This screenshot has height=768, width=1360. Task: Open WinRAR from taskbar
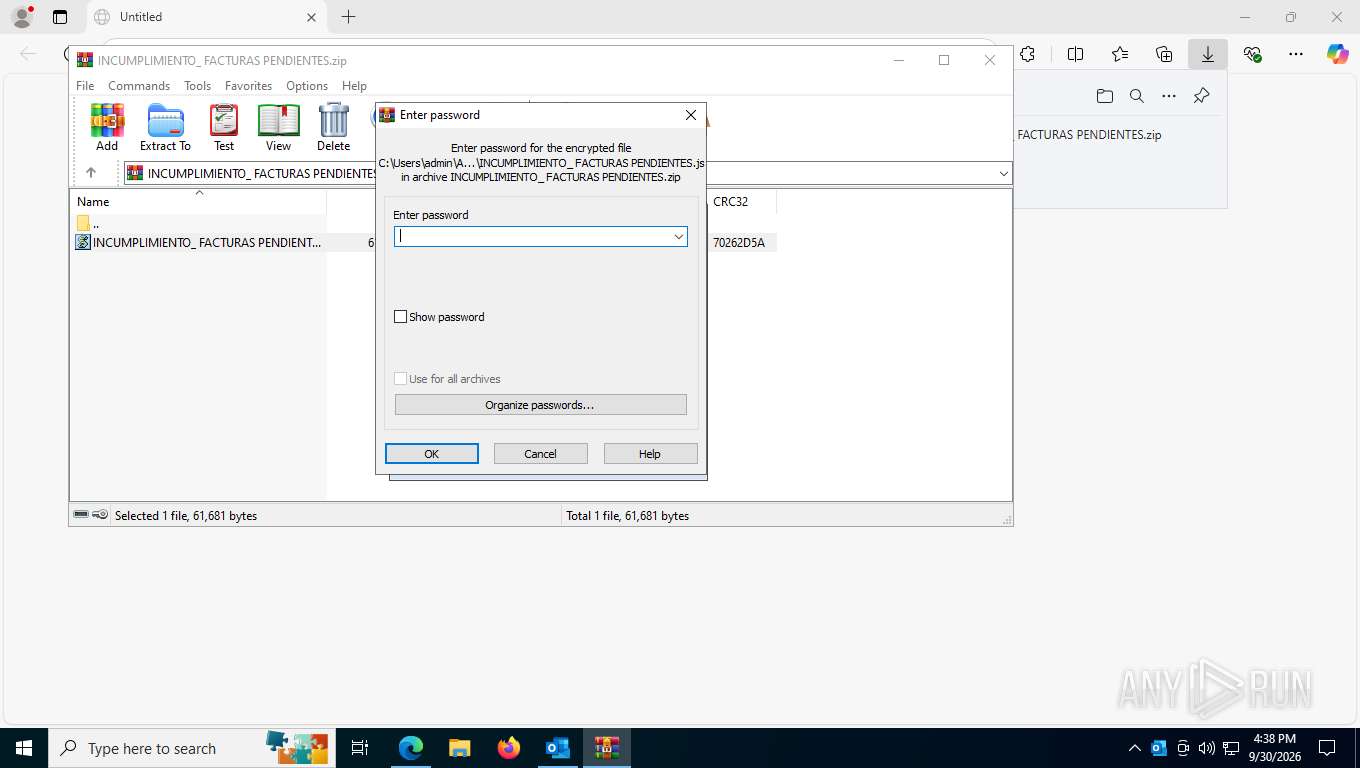[x=607, y=748]
